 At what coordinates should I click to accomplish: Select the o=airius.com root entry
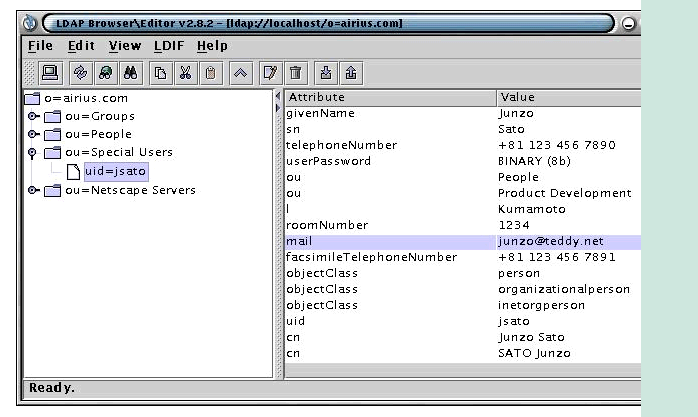tap(86, 98)
